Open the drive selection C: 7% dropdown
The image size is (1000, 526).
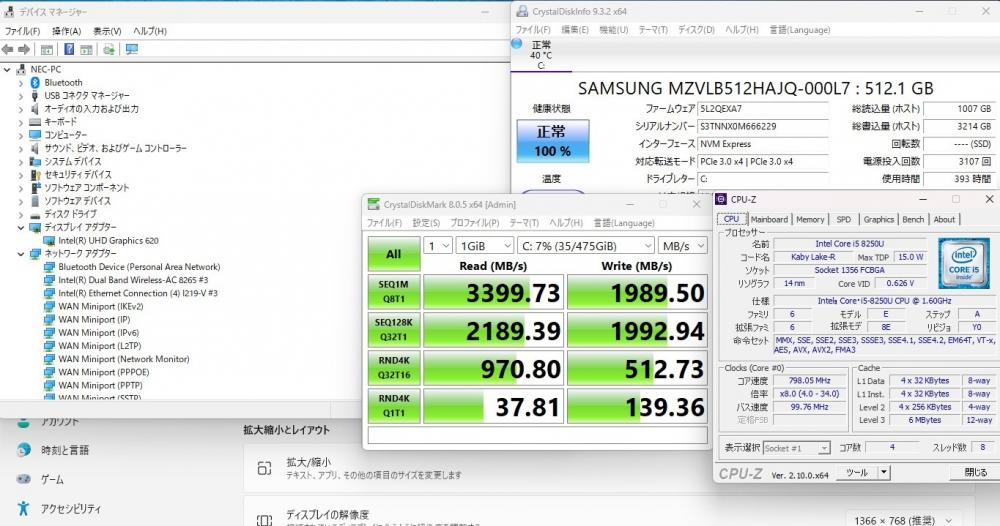pyautogui.click(x=585, y=245)
